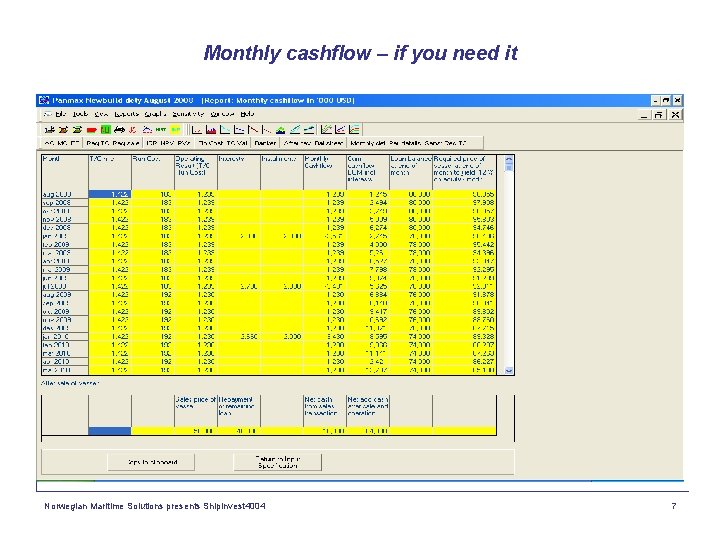Click the Run Cost column header
The height and width of the screenshot is (540, 720).
click(x=153, y=172)
